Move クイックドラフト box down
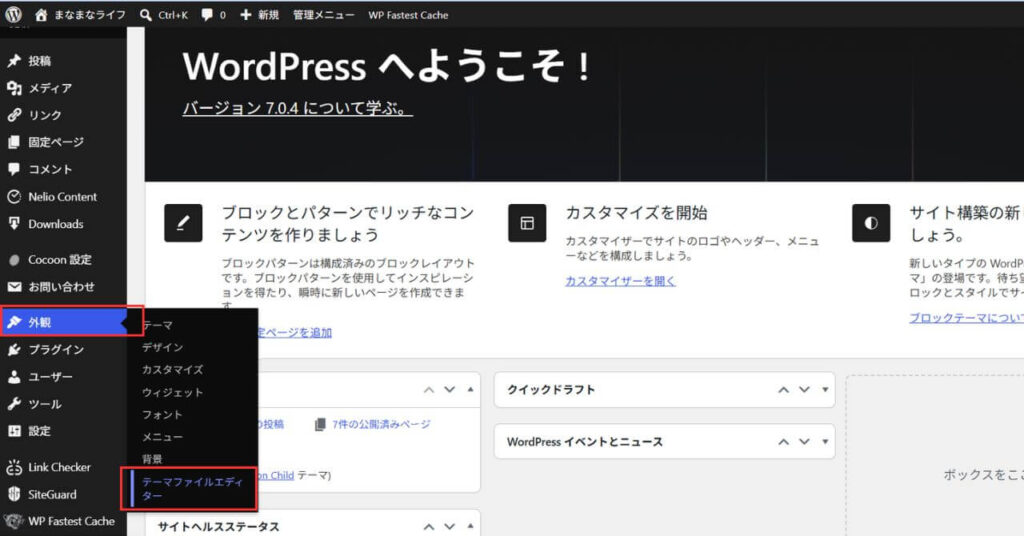This screenshot has width=1024, height=536. click(x=805, y=390)
